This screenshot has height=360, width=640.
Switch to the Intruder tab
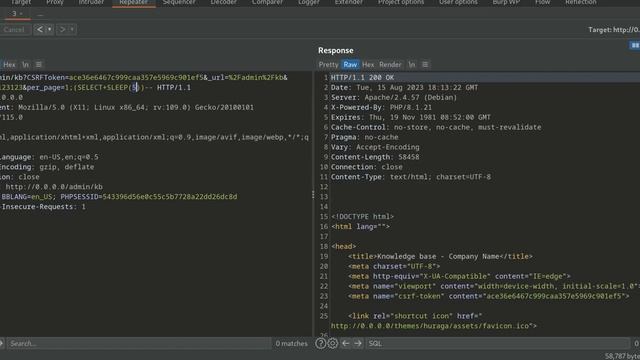91,2
